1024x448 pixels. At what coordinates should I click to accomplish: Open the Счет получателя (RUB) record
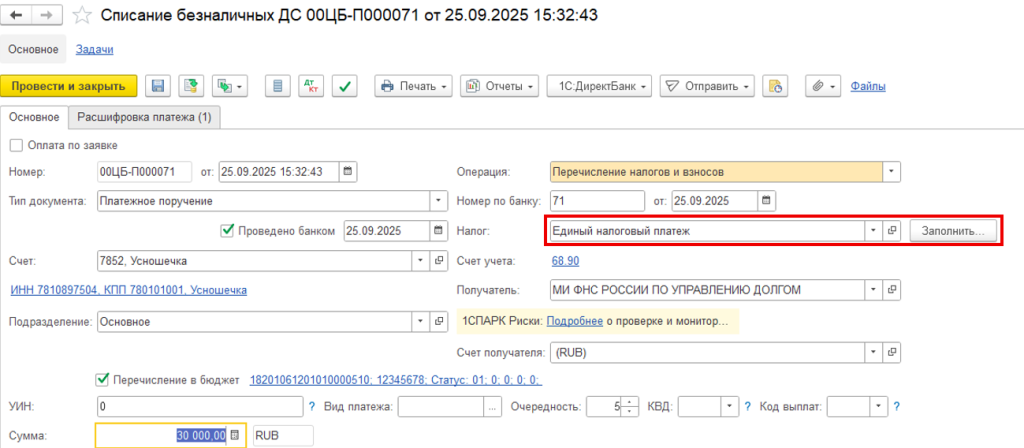[x=891, y=353]
